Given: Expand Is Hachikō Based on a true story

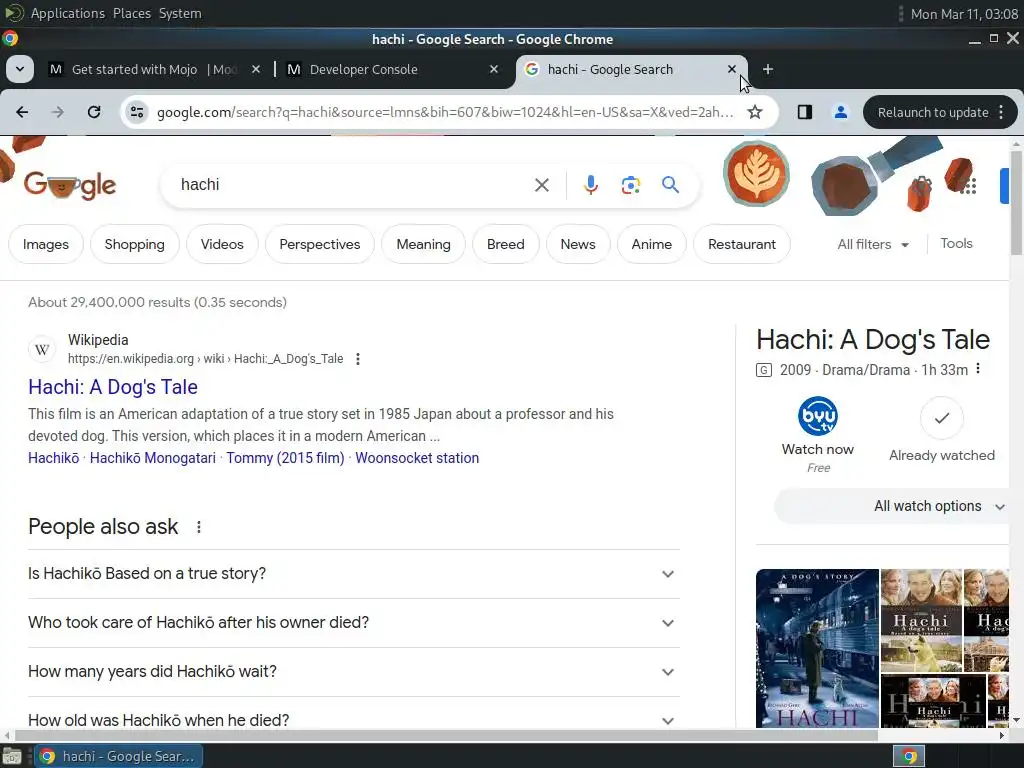Looking at the screenshot, I should click(354, 573).
